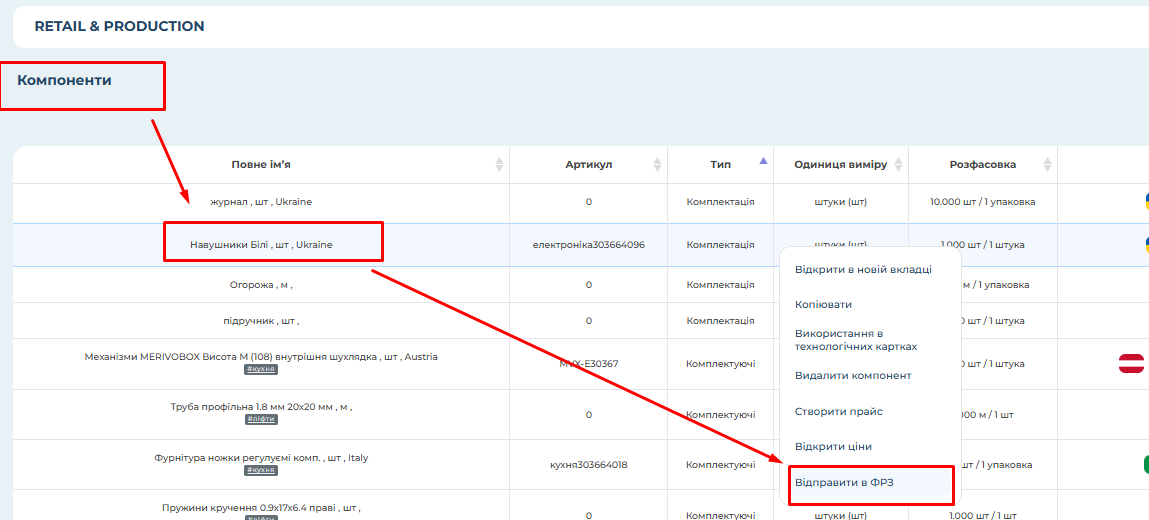The image size is (1149, 520).
Task: Sort by Одиниця виміру using its arrows
Action: coord(898,165)
